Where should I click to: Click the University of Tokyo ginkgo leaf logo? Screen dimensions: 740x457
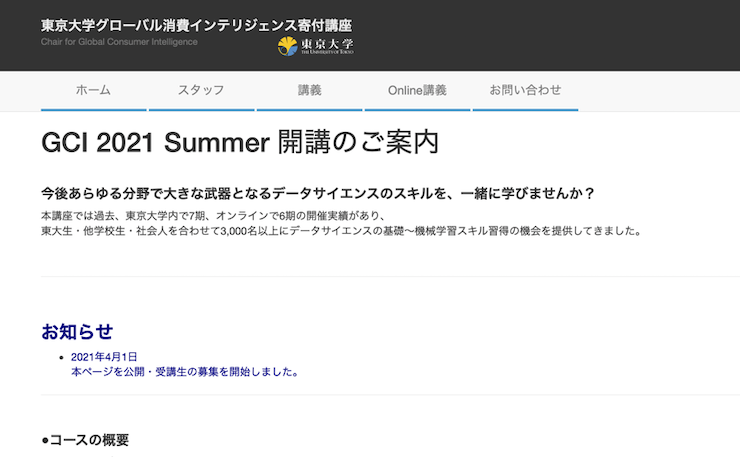(287, 46)
